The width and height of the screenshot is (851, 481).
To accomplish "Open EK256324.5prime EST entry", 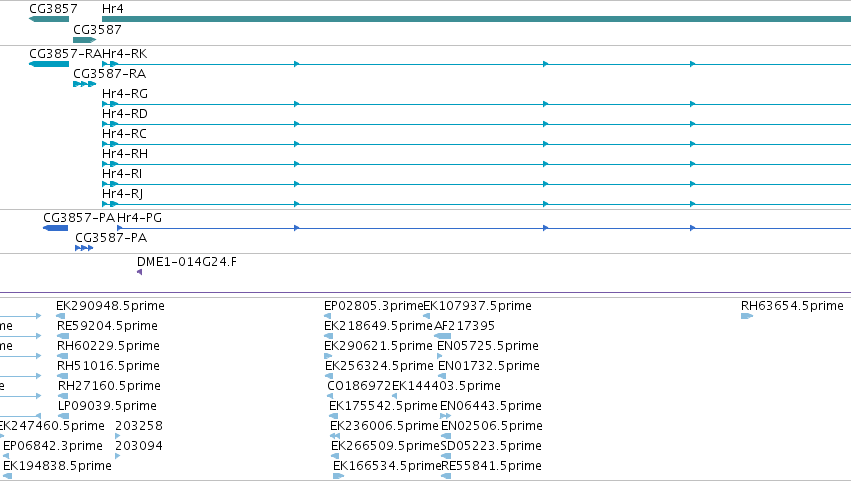I will pyautogui.click(x=379, y=366).
